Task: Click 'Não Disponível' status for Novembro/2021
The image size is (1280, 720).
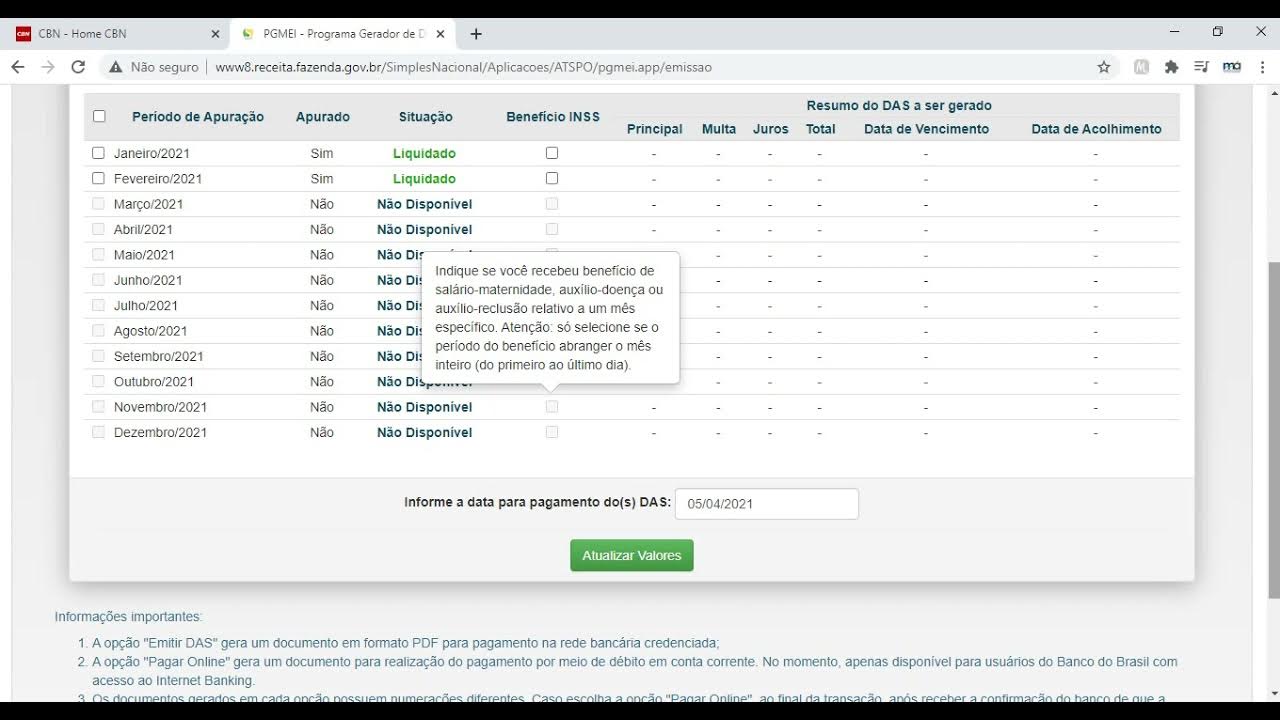Action: click(424, 407)
